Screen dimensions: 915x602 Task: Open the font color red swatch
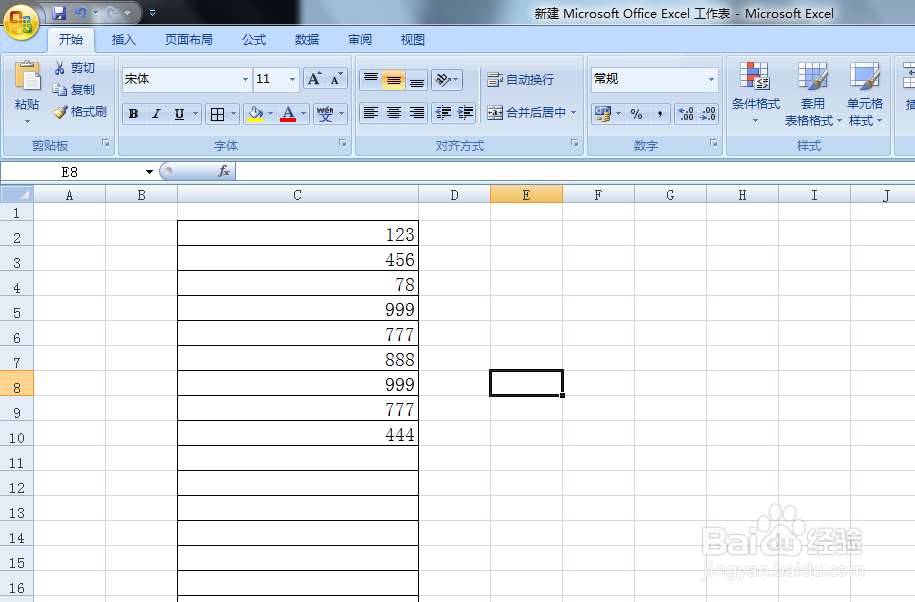[x=287, y=115]
